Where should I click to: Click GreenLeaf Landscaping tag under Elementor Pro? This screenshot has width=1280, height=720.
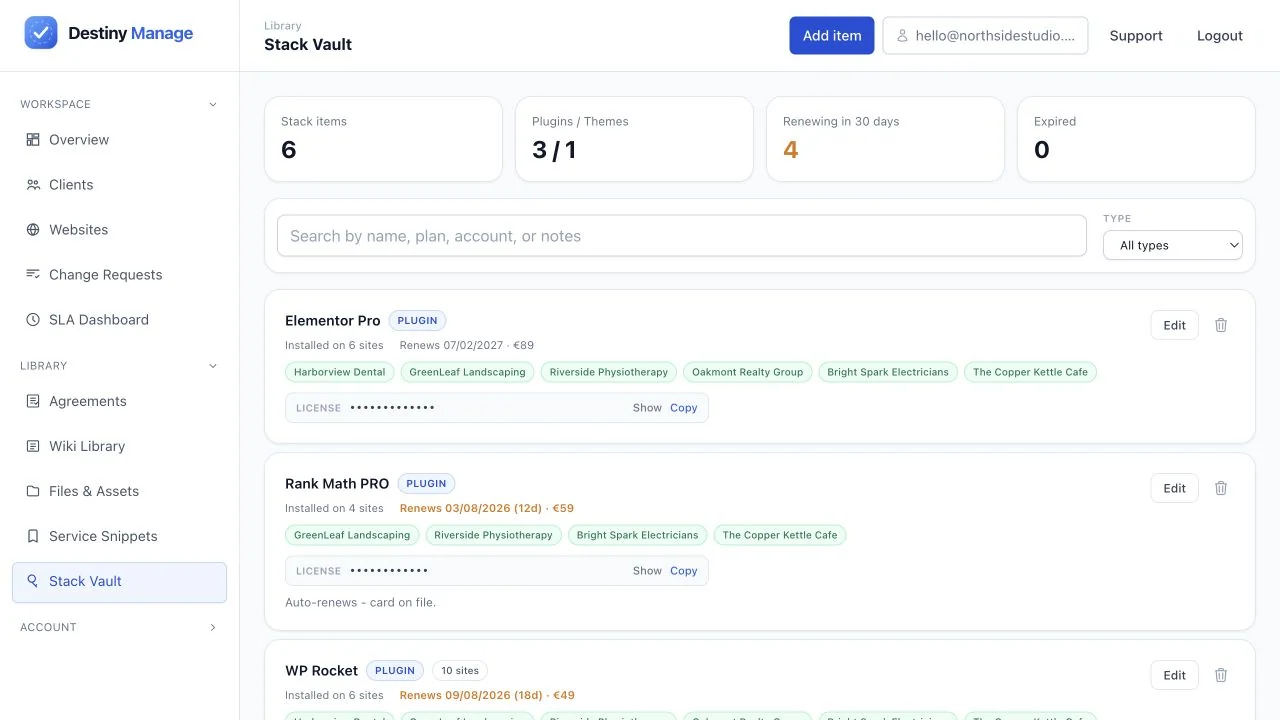point(468,372)
